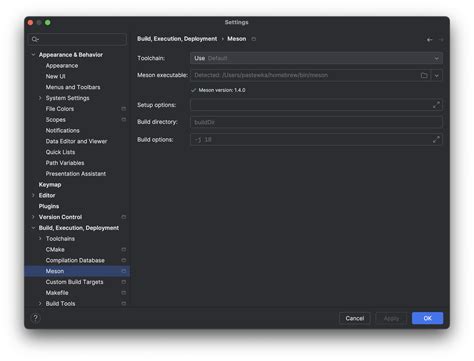Screen dimensions: 474x361
Task: Open the Toolchain dropdown
Action: pos(316,58)
